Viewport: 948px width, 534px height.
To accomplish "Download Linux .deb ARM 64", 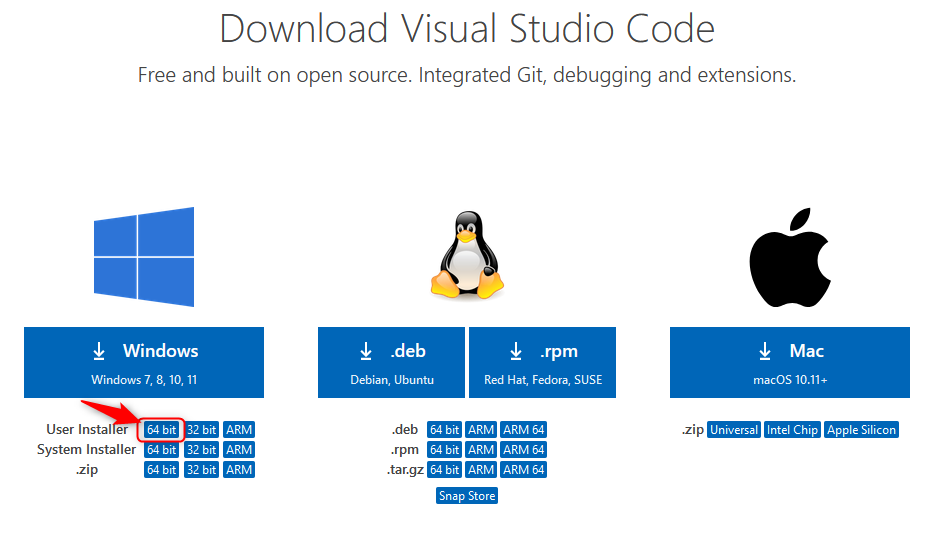I will pyautogui.click(x=524, y=429).
